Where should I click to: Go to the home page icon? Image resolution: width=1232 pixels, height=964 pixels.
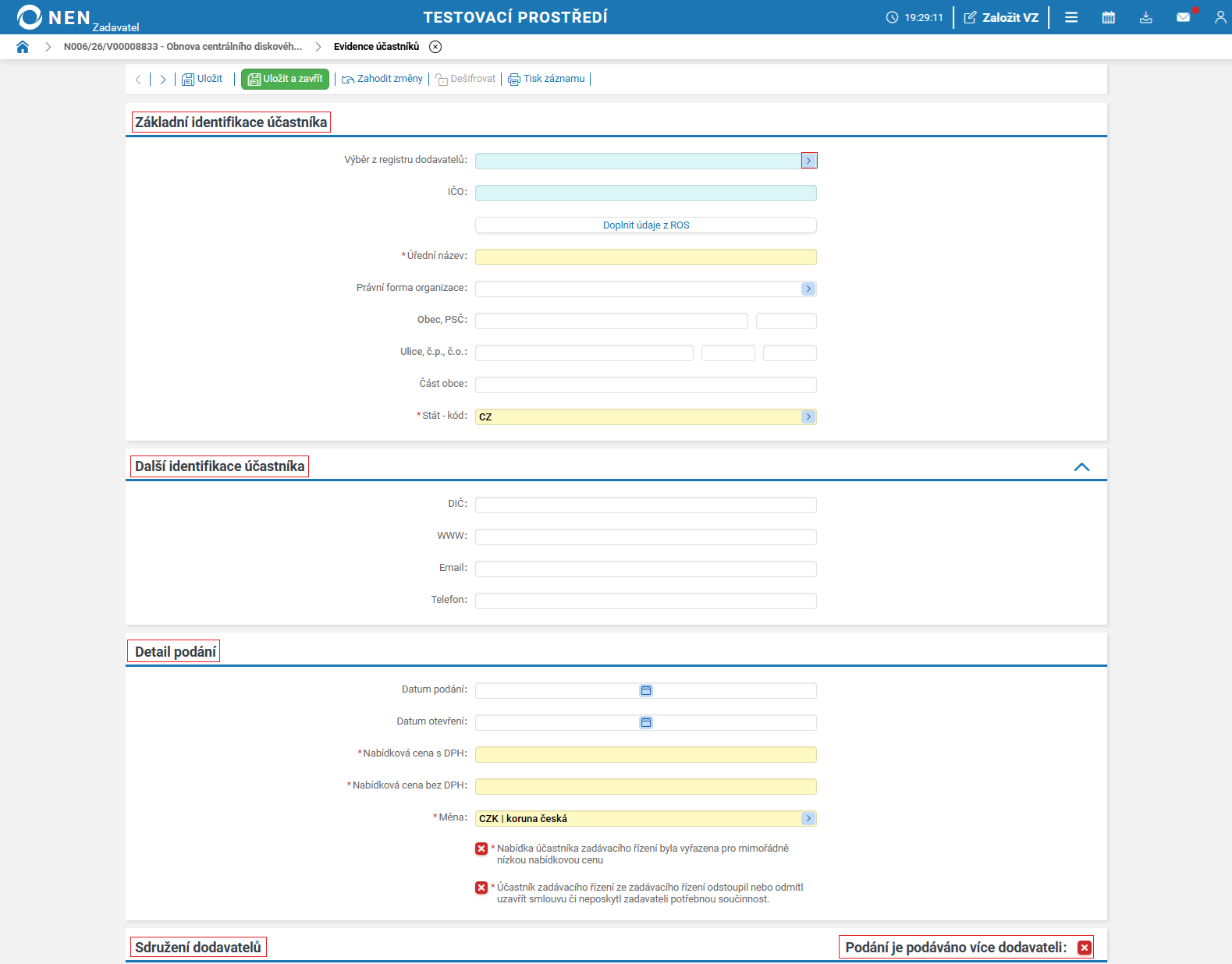click(x=23, y=47)
